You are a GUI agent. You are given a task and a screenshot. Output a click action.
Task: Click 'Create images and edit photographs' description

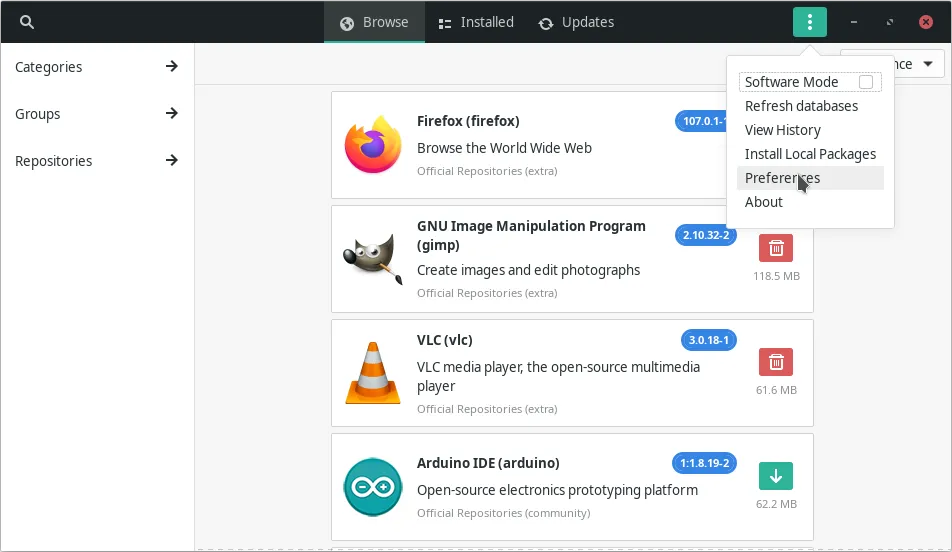pos(528,270)
